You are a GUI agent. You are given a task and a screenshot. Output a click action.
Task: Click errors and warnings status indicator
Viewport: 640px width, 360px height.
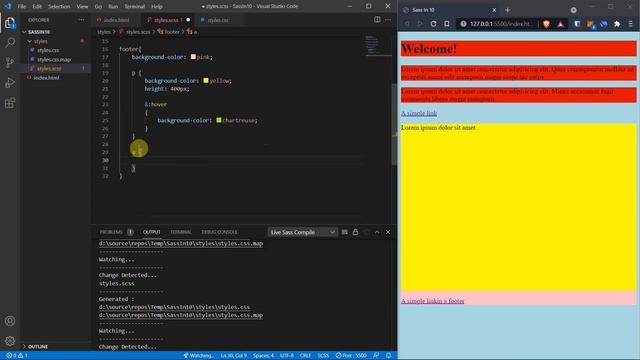(x=17, y=356)
